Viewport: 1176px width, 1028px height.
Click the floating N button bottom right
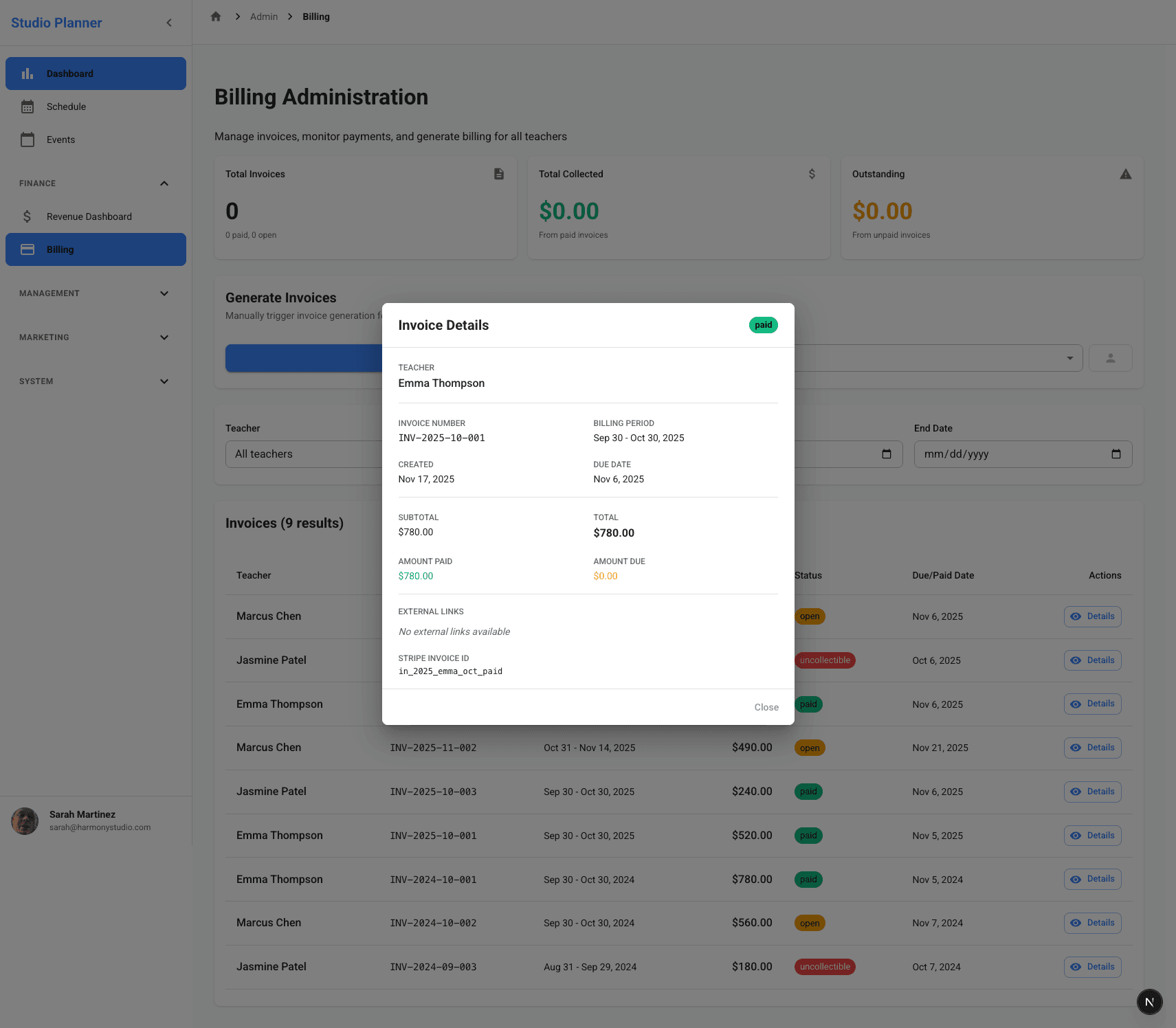tap(1149, 1002)
